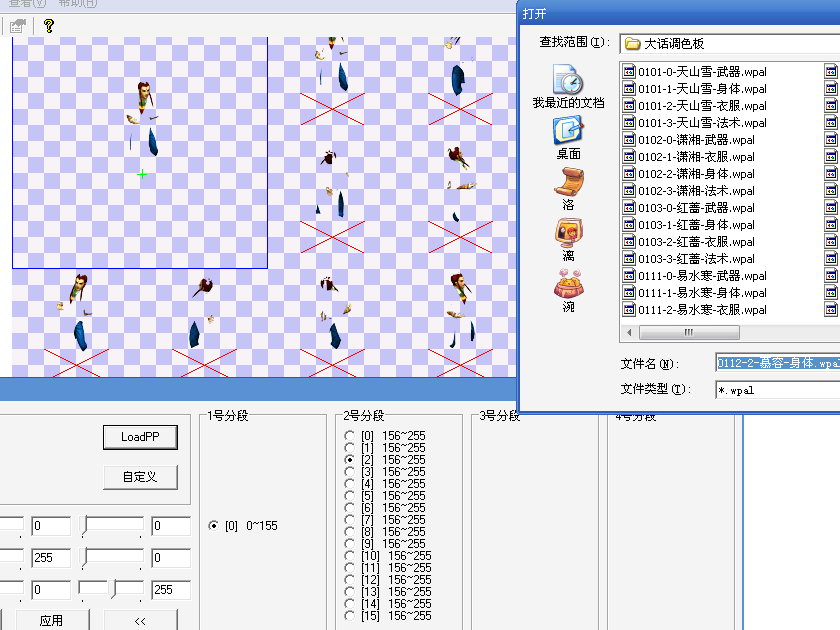
Task: Select file icon for 0102-2-潇湘-身体.wpal
Action: click(x=629, y=174)
